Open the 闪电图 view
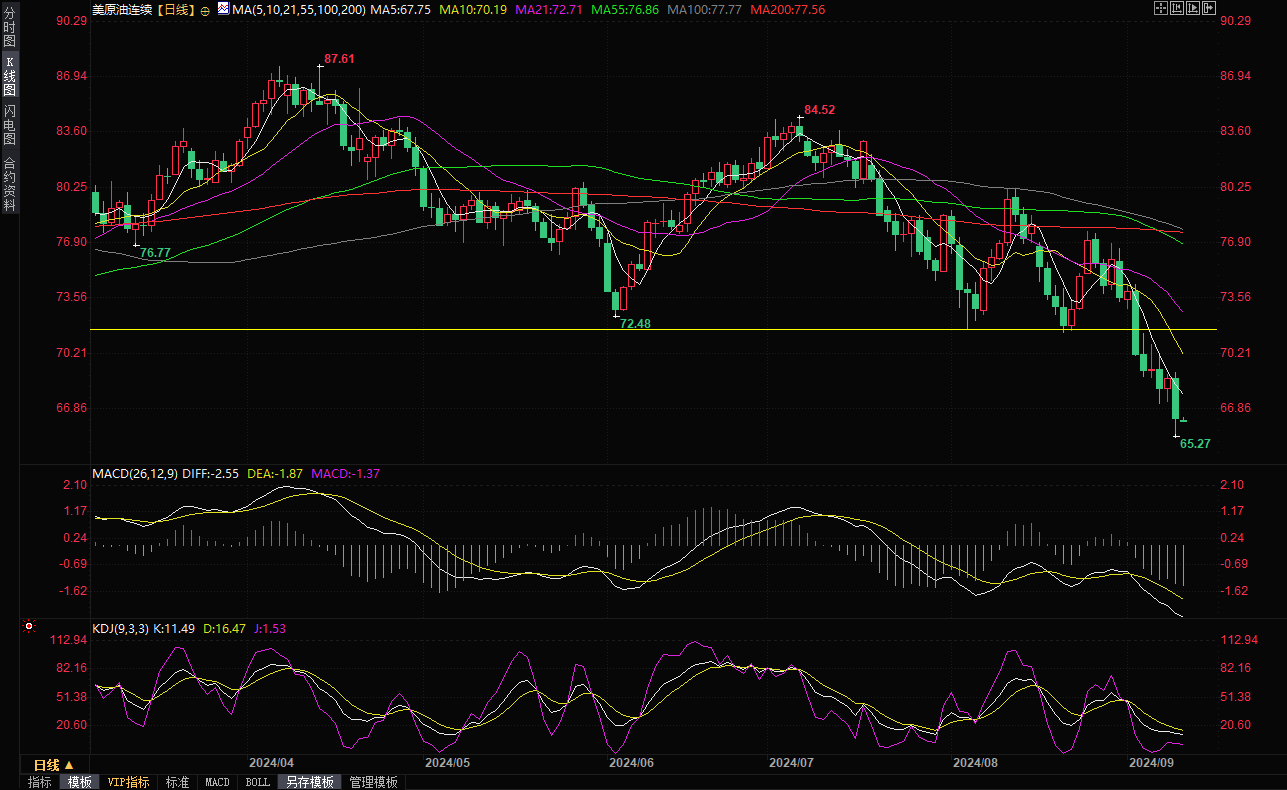 (x=10, y=124)
